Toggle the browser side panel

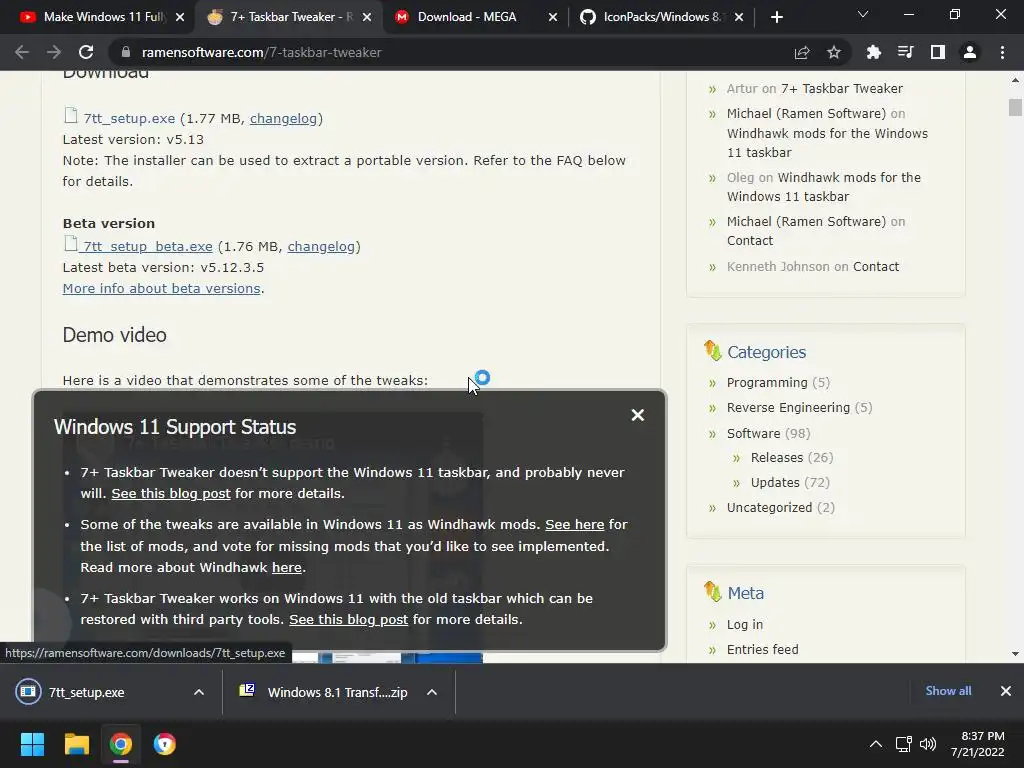[938, 52]
